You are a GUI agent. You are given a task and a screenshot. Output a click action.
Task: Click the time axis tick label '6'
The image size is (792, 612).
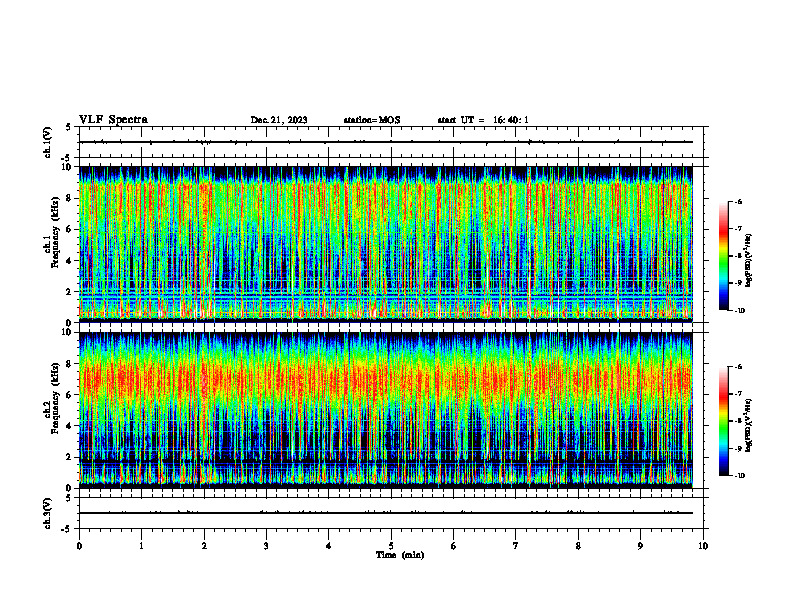pyautogui.click(x=454, y=546)
